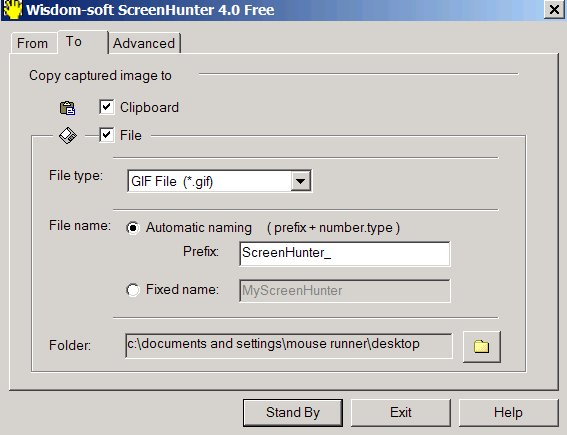Viewport: 567px width, 435px height.
Task: Click the Fixed name MyScreenHunter field
Action: (x=345, y=290)
